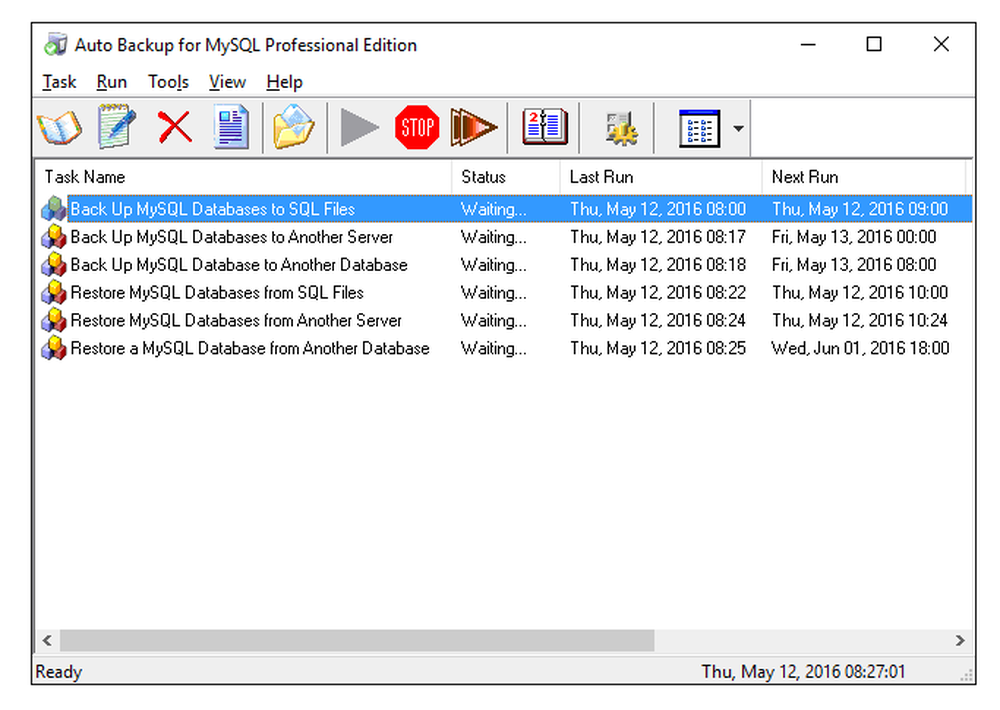Click the horizontal scrollbar right arrow

coord(960,640)
